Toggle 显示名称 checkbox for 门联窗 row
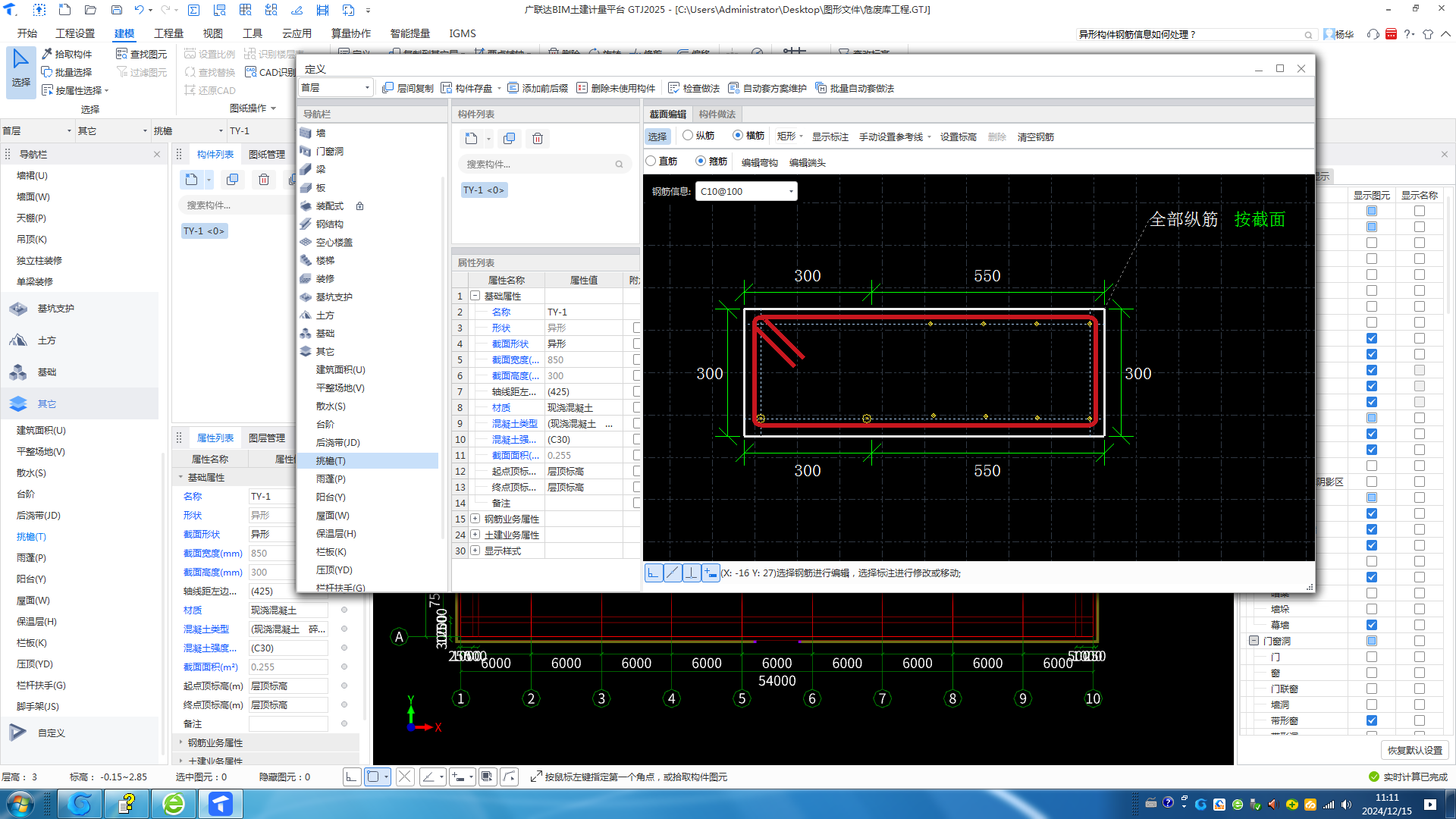Image resolution: width=1456 pixels, height=819 pixels. [x=1420, y=689]
